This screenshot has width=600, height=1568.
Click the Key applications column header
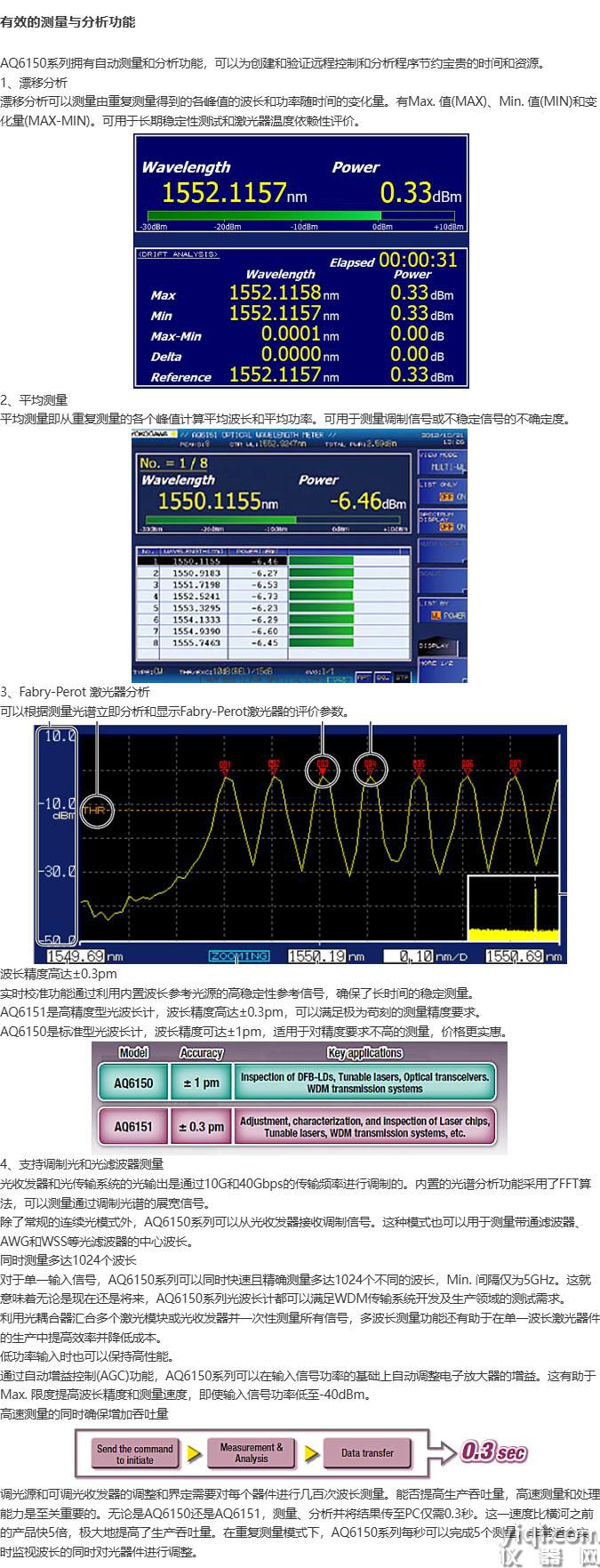click(364, 1053)
